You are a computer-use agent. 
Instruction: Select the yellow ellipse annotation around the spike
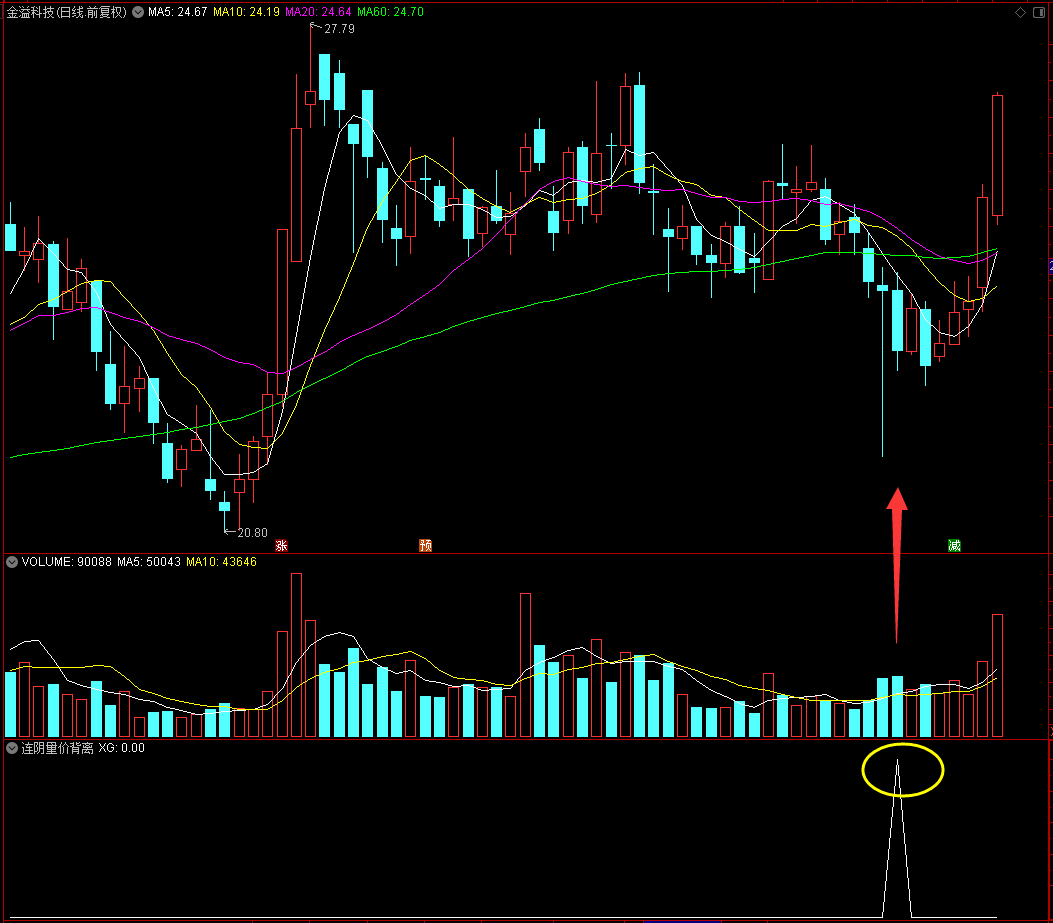(x=903, y=770)
